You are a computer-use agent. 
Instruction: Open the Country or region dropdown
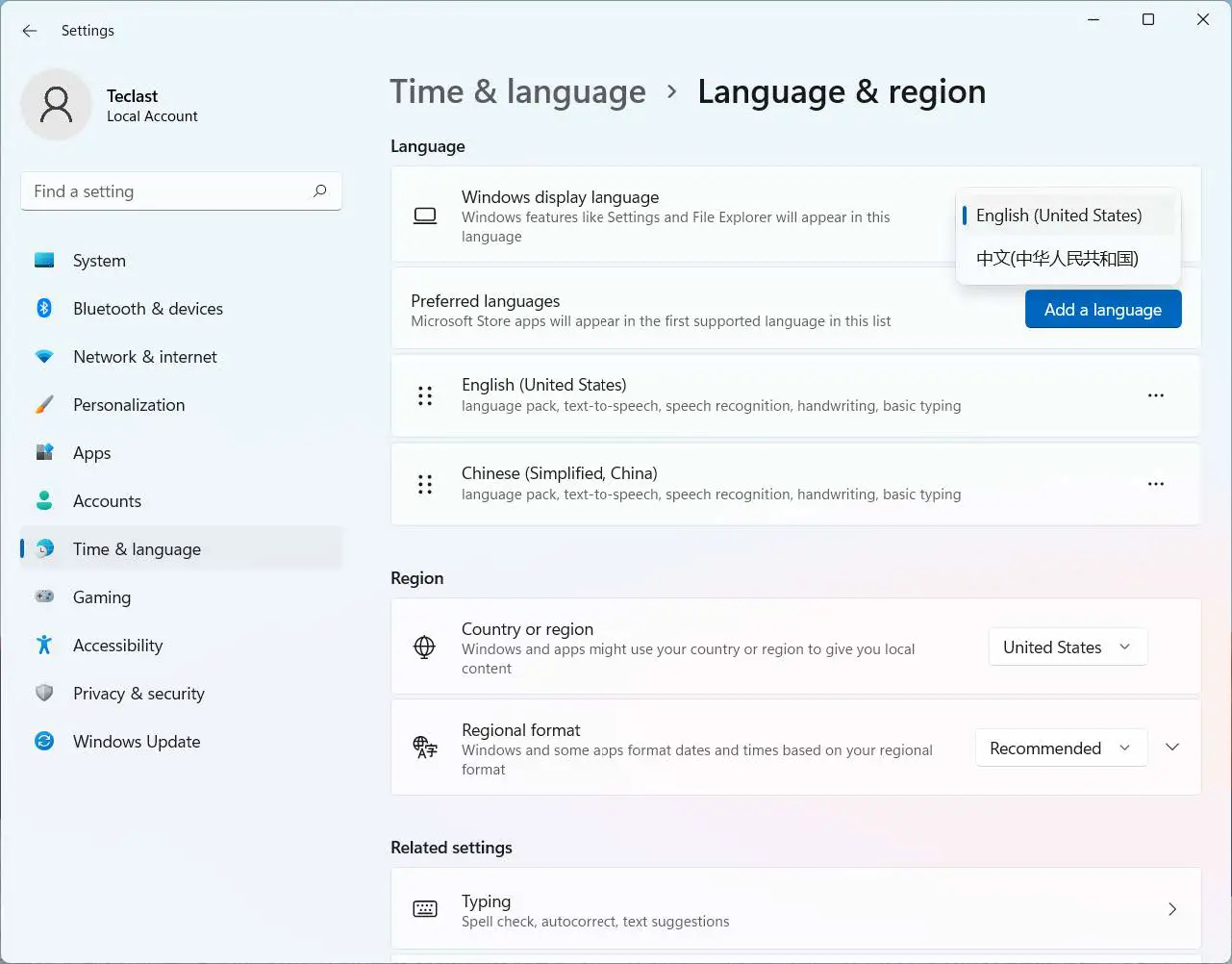pyautogui.click(x=1068, y=647)
